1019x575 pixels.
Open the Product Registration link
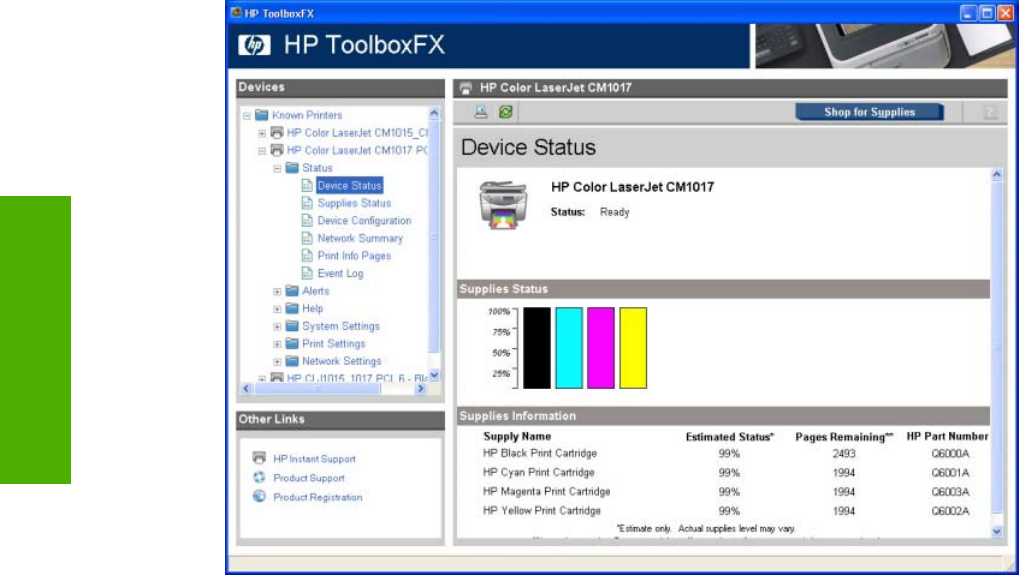(318, 497)
